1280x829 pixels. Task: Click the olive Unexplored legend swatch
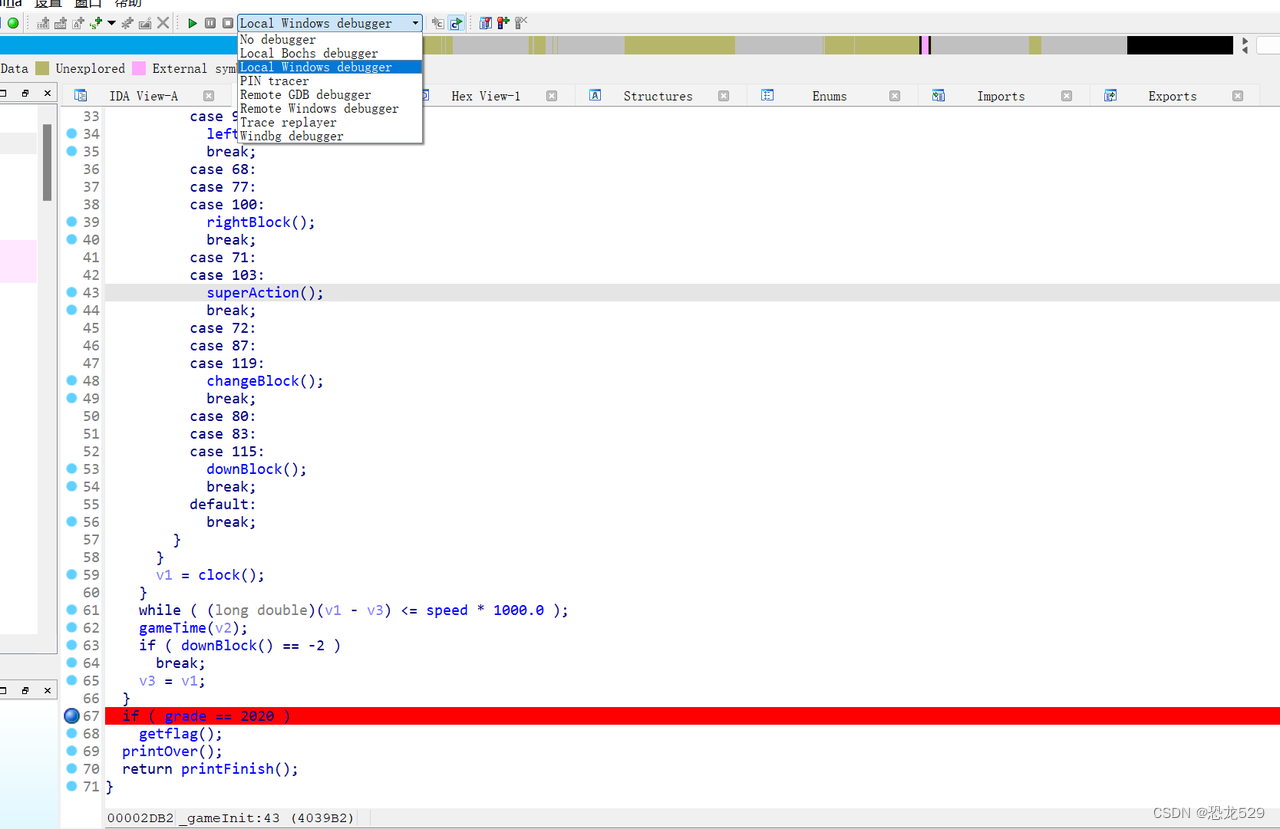coord(42,68)
